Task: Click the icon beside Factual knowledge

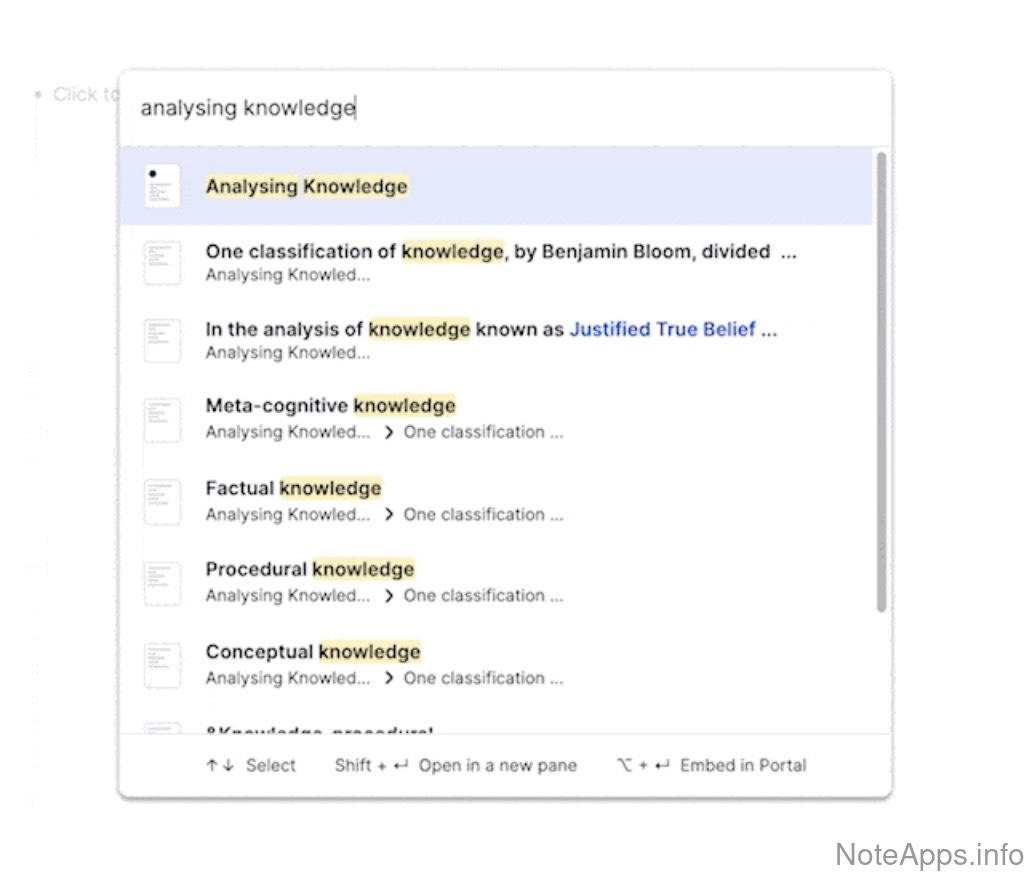Action: [x=162, y=502]
